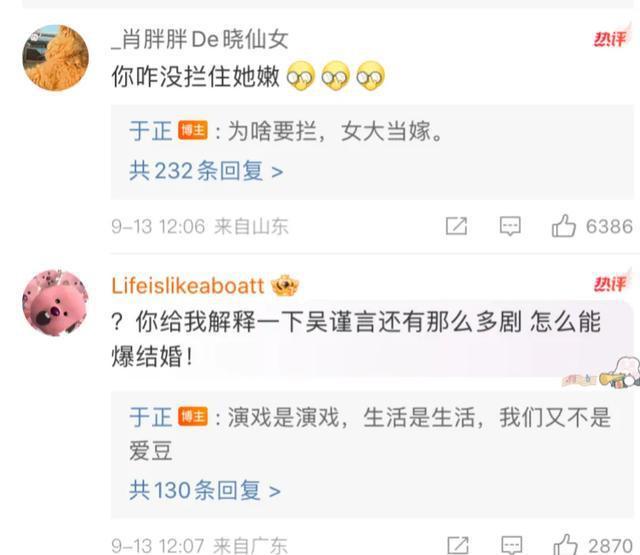Viewport: 640px width, 555px height.
Task: Open 于正 link in first reply
Action: pyautogui.click(x=151, y=131)
